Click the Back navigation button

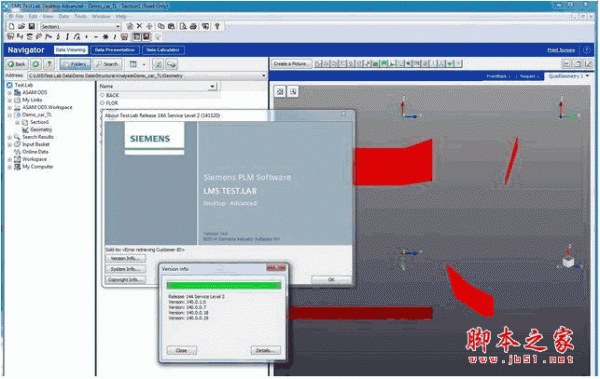click(x=17, y=64)
